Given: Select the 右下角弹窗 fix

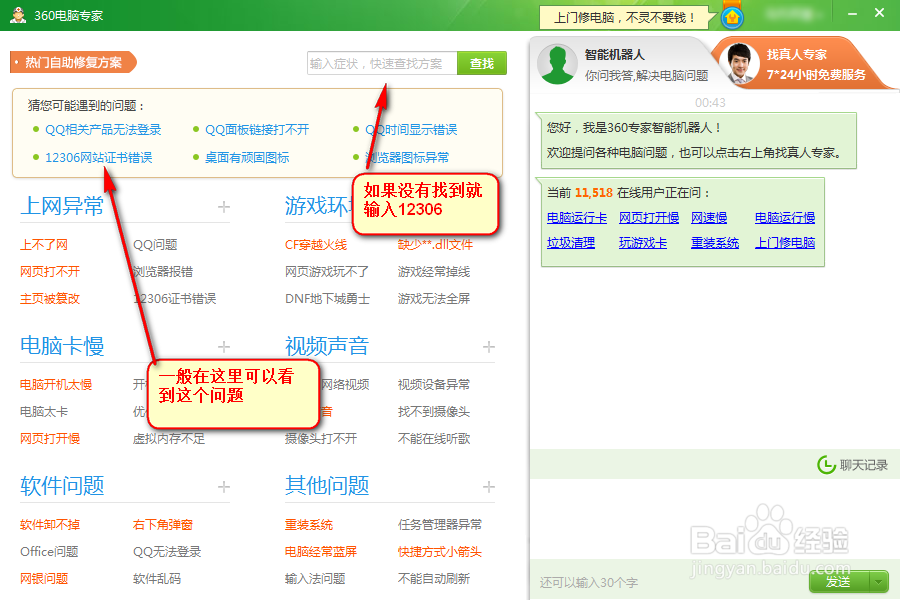Looking at the screenshot, I should pos(162,525).
